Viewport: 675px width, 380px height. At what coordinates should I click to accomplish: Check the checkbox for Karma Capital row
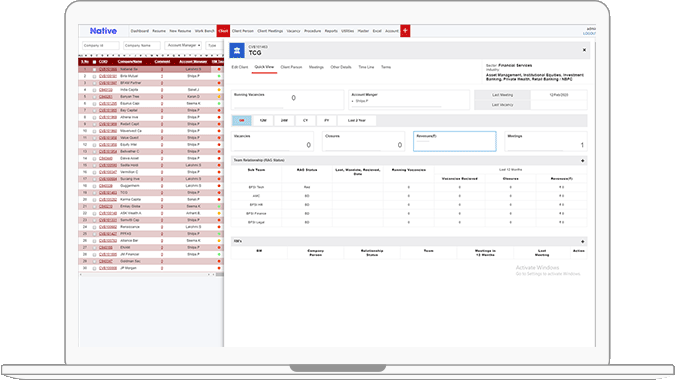coord(94,200)
